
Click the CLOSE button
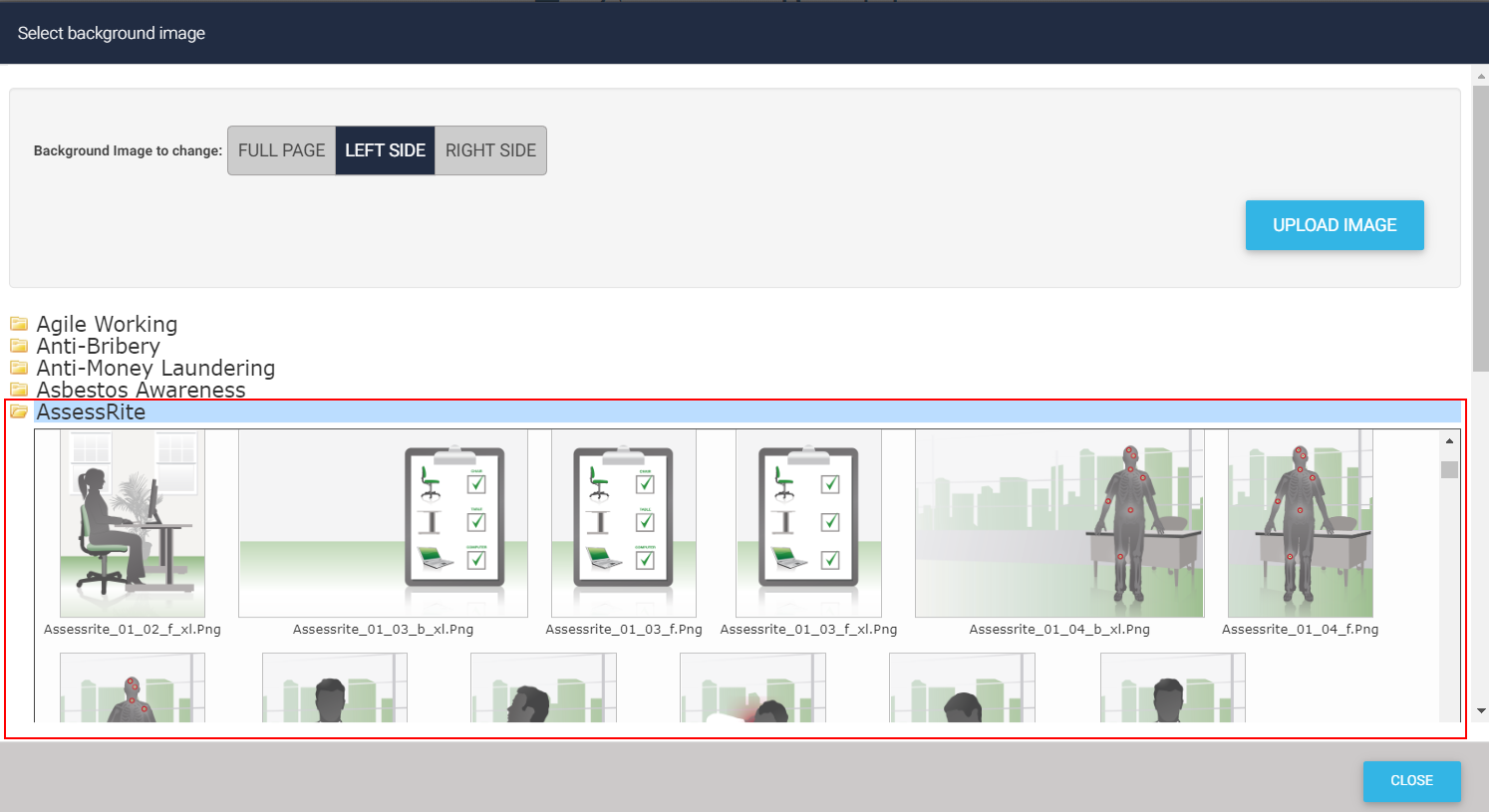click(x=1411, y=781)
